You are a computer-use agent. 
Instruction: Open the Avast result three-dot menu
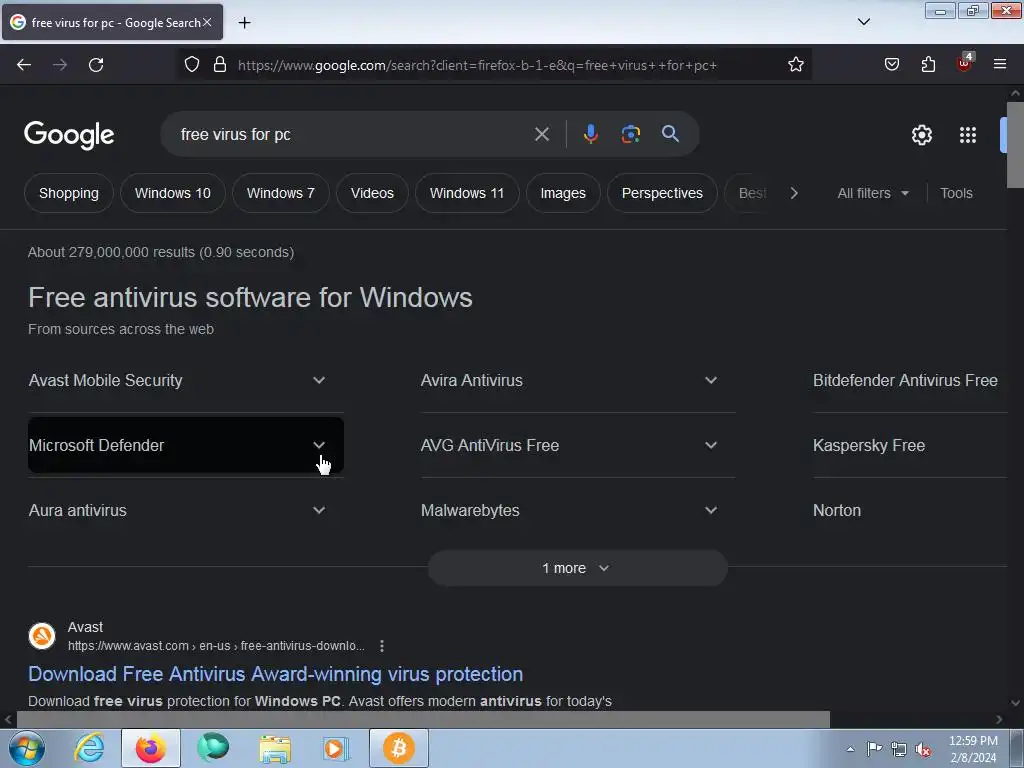pyautogui.click(x=382, y=646)
